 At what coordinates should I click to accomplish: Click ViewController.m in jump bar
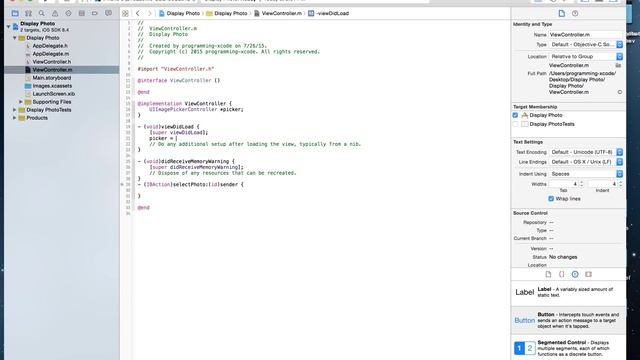(278, 13)
